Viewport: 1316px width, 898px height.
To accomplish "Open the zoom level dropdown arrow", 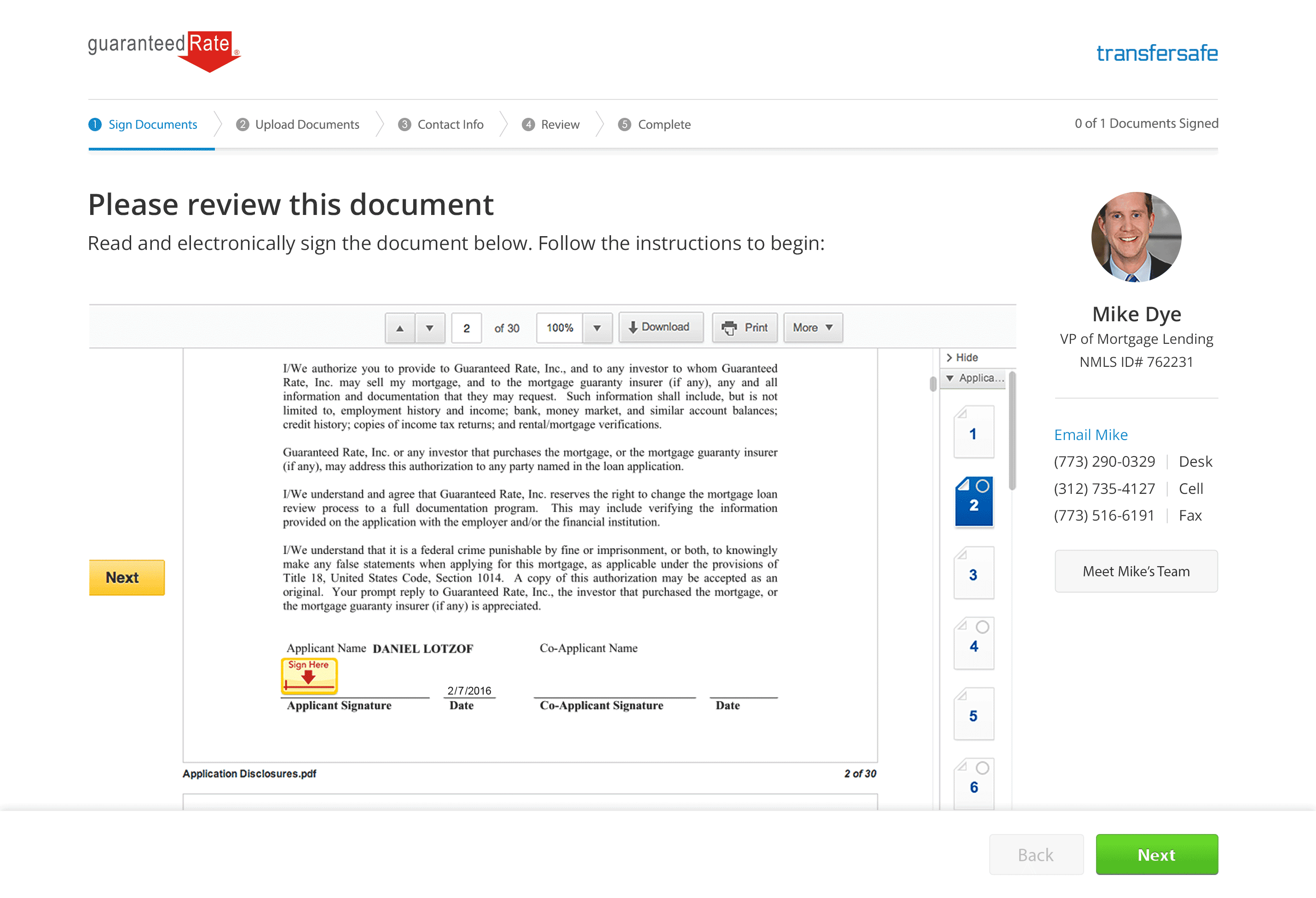I will 597,328.
